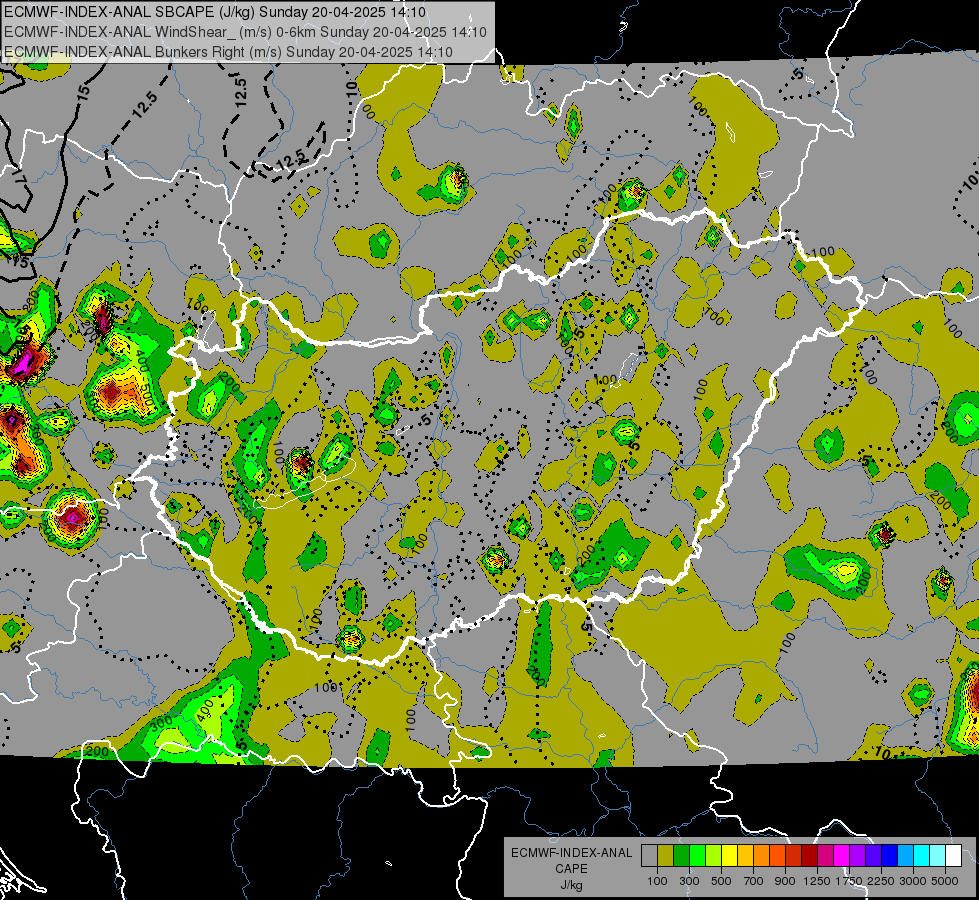Pick the dark green legend swatch before 300
This screenshot has width=979, height=900.
pyautogui.click(x=681, y=855)
